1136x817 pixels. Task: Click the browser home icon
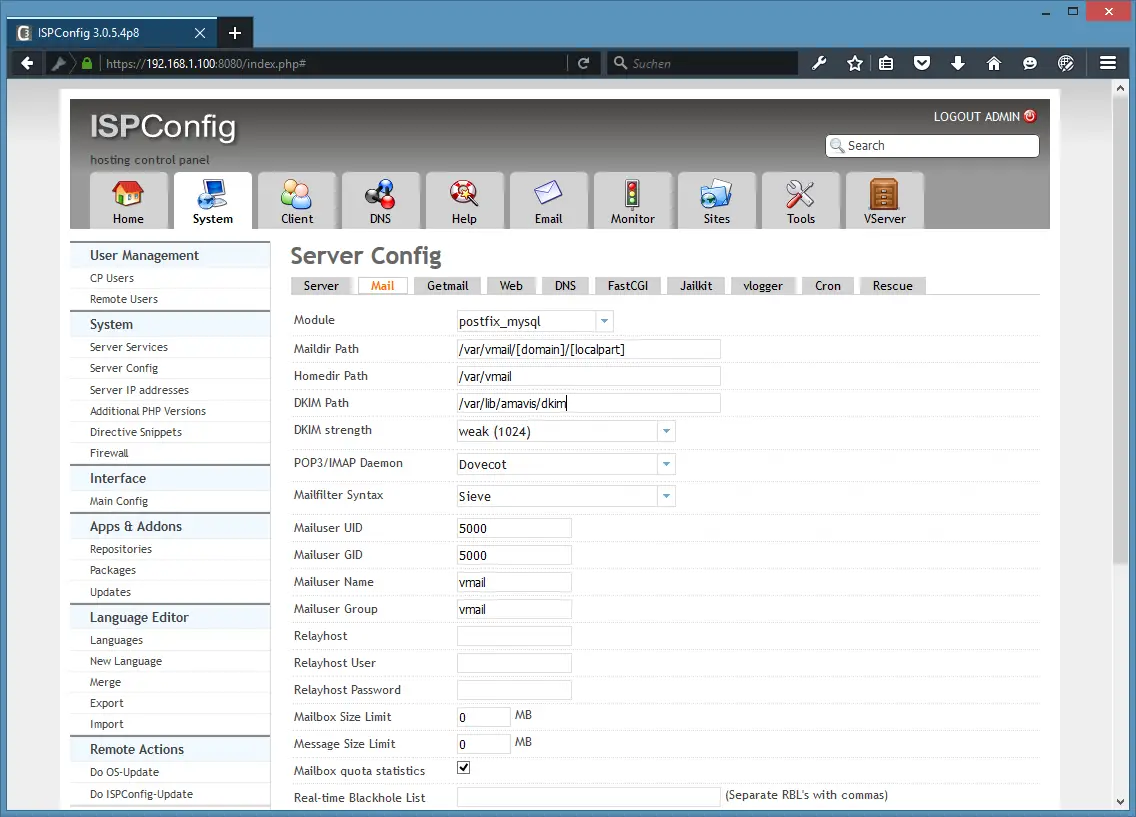click(994, 63)
